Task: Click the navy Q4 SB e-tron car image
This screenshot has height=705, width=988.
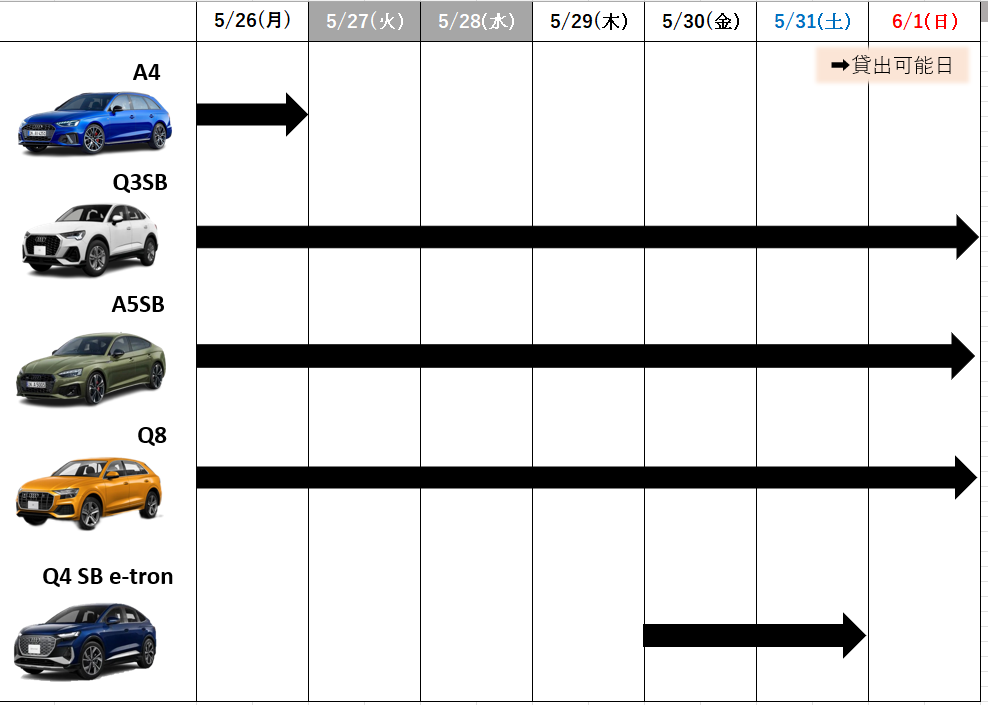Action: [86, 641]
